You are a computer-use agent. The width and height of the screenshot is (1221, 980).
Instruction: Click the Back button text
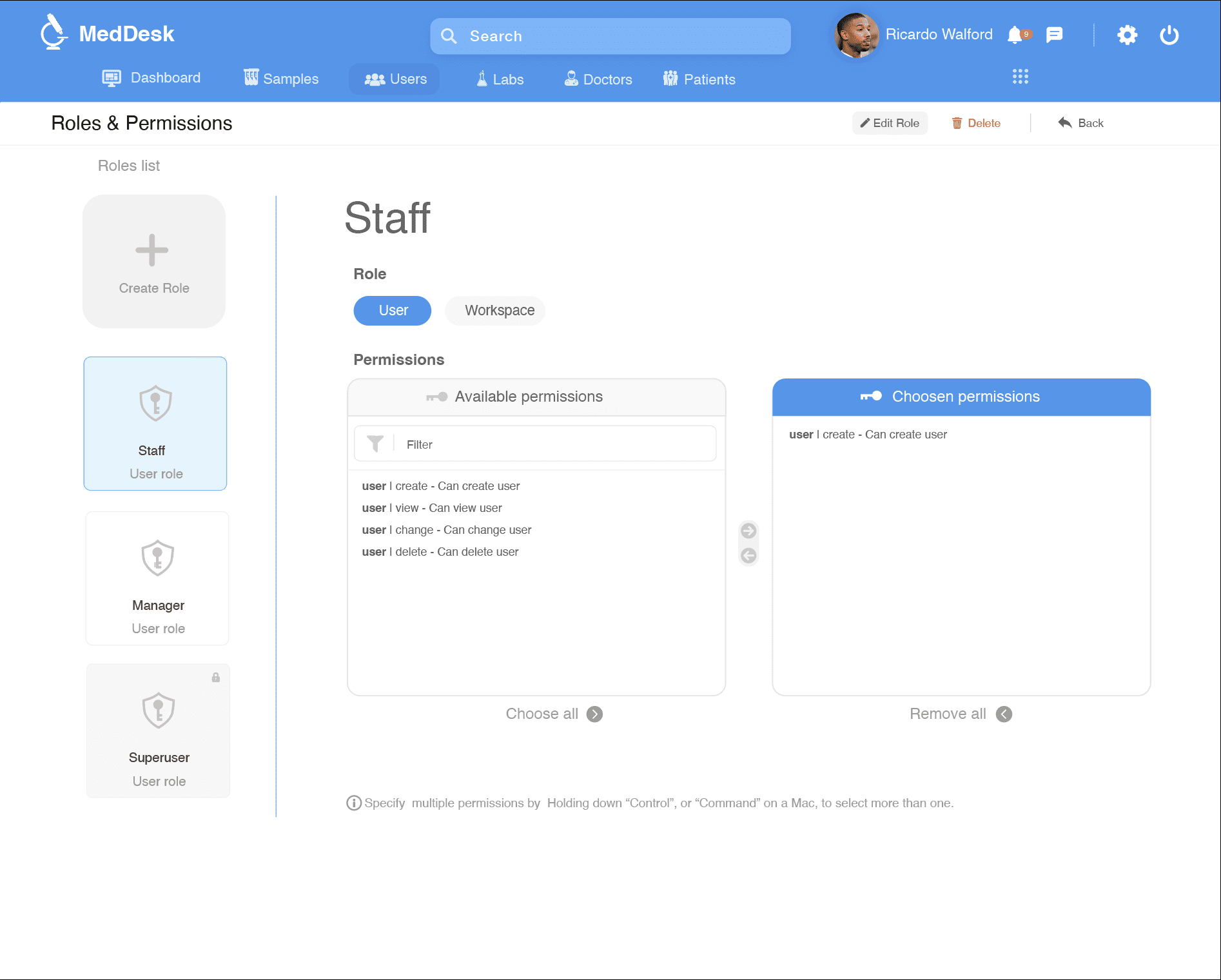point(1091,122)
